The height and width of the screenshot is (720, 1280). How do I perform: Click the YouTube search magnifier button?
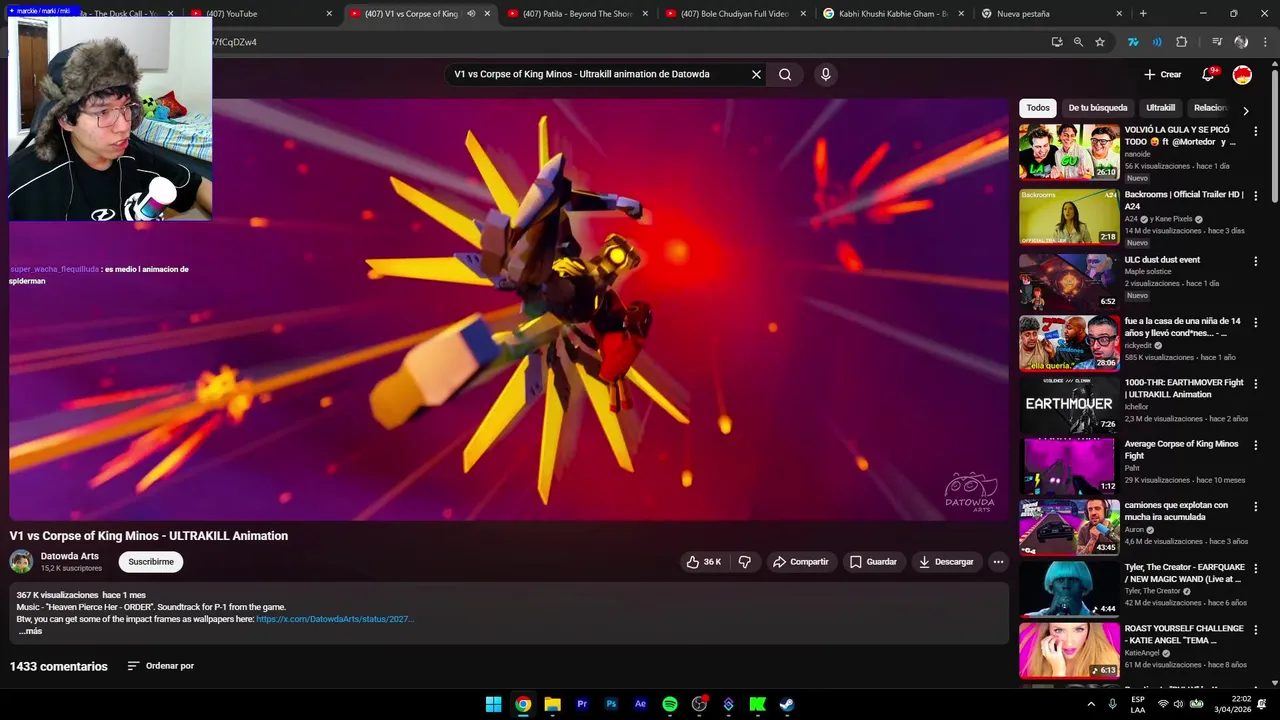point(785,74)
